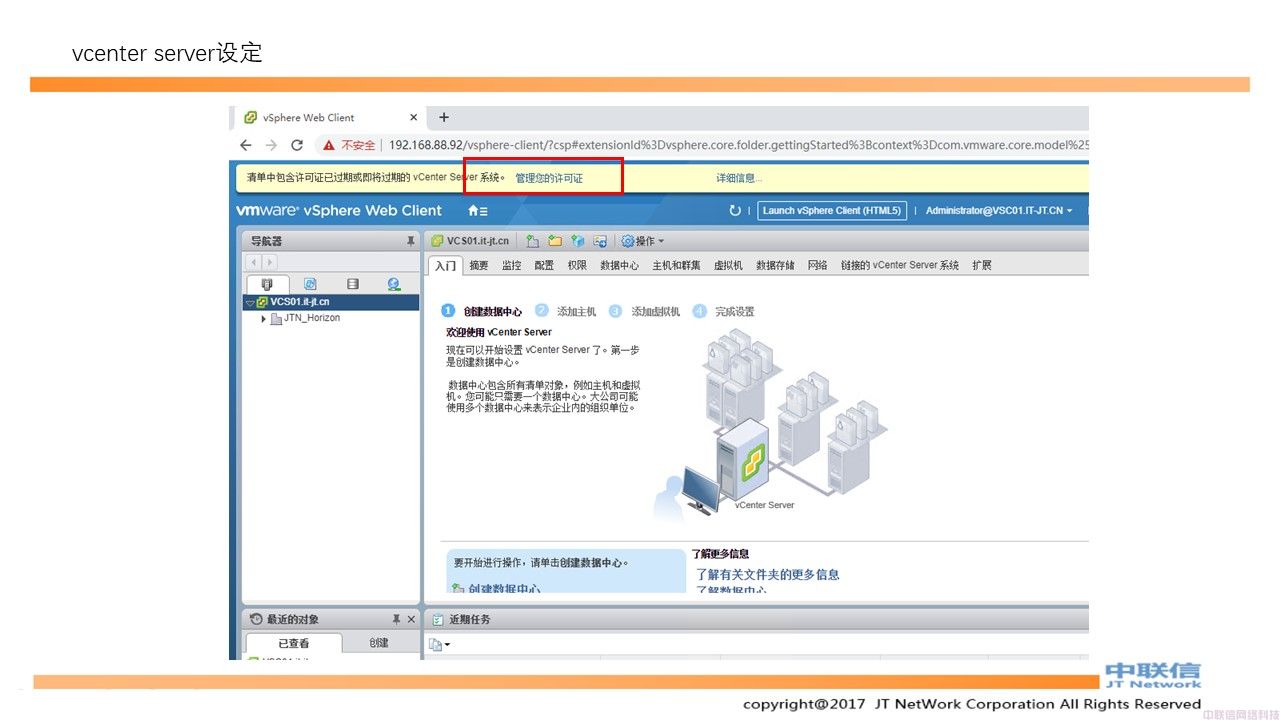Switch to the 主机和群集 tab
This screenshot has width=1280, height=720.
click(676, 265)
